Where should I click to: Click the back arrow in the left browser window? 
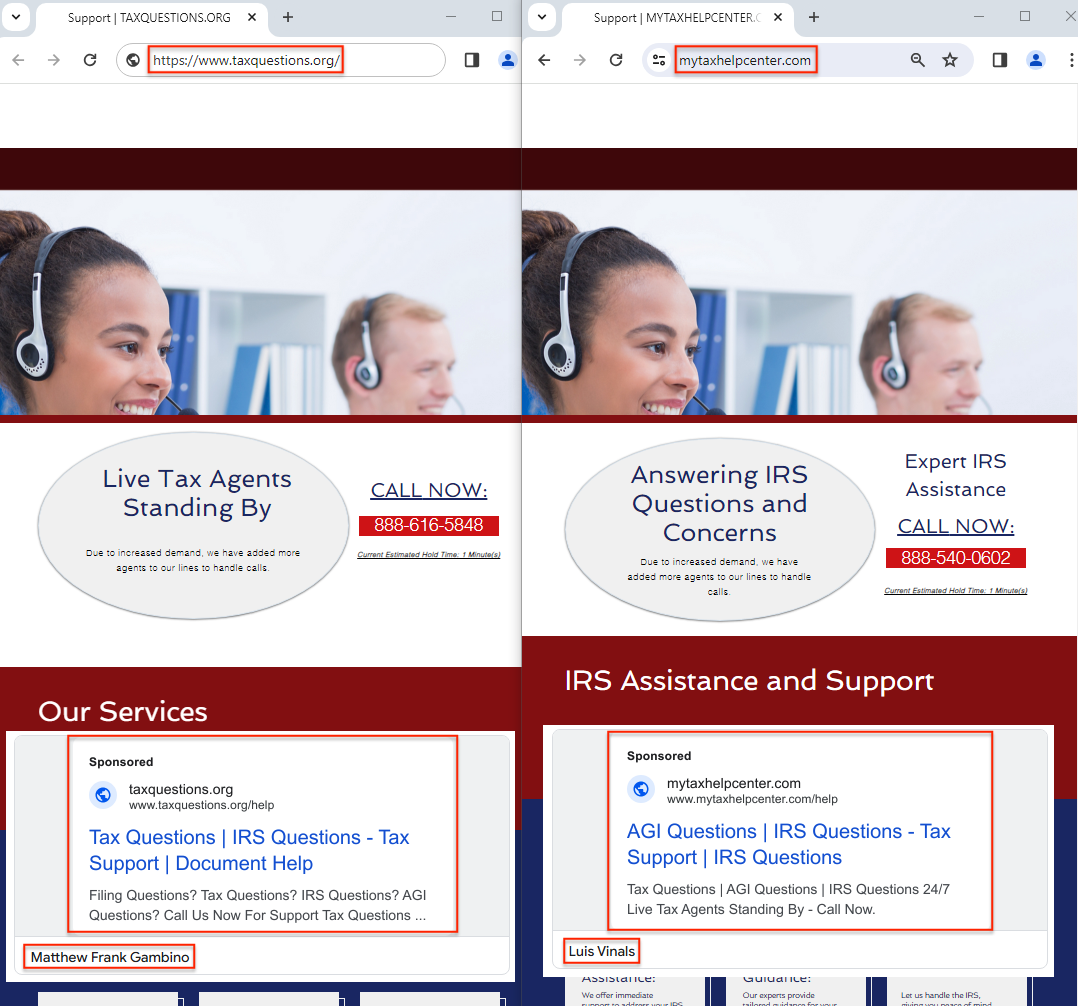click(x=17, y=60)
